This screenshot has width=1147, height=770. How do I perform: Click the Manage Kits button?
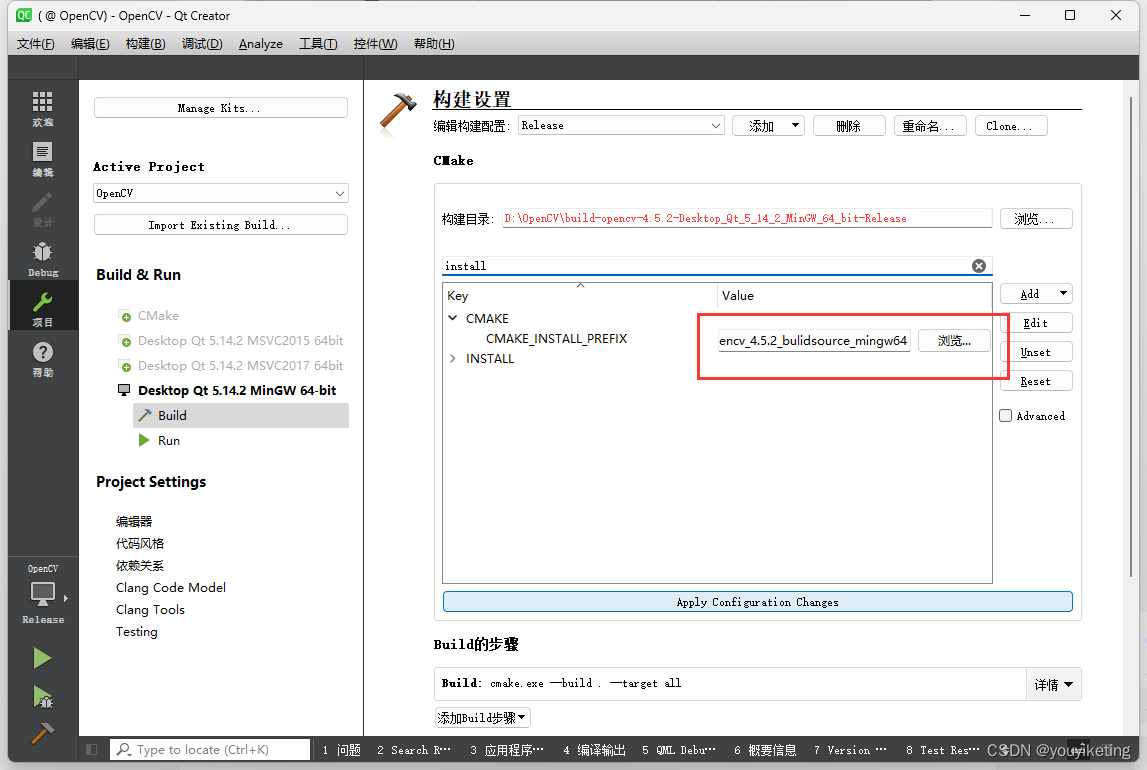pyautogui.click(x=221, y=107)
